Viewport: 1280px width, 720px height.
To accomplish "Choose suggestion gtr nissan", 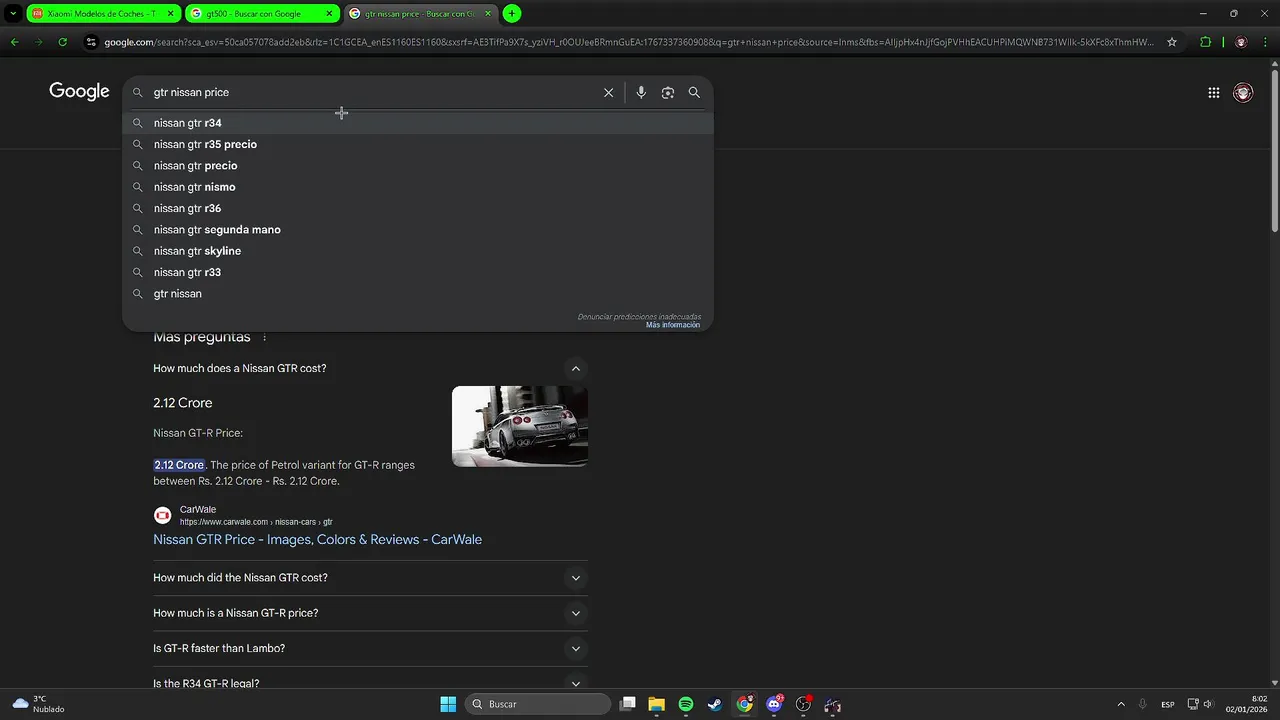I will click(x=418, y=294).
